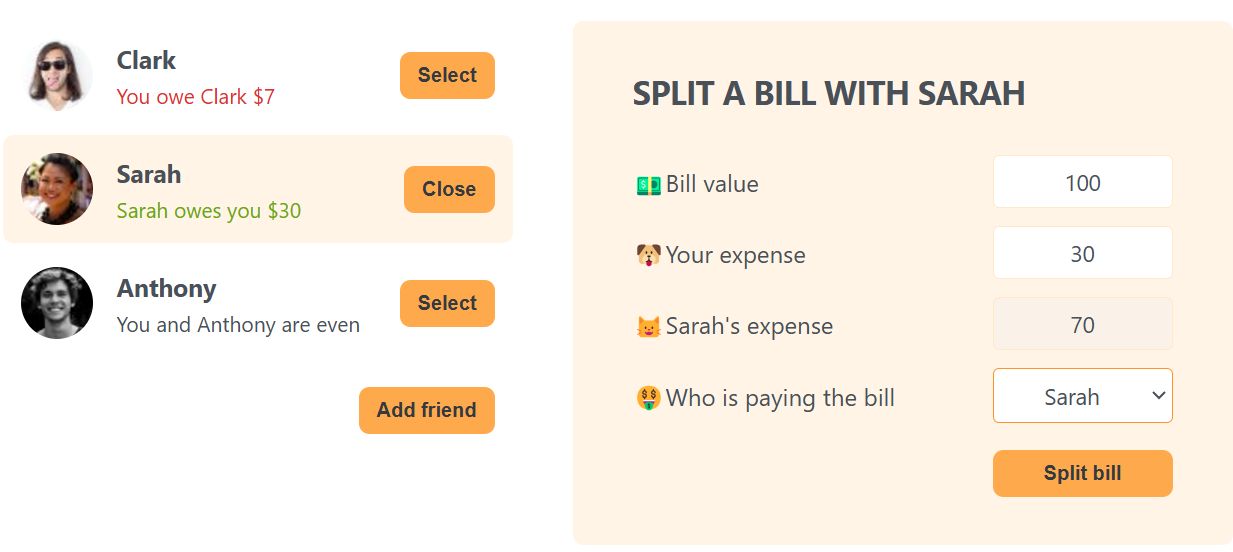Click the 'Sarah owes you $30' balance
Screen dimensions: 1233x552
tap(208, 211)
